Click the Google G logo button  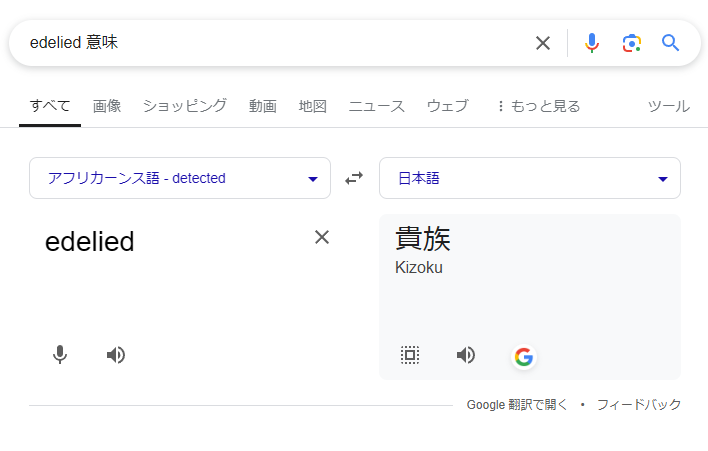(x=524, y=357)
